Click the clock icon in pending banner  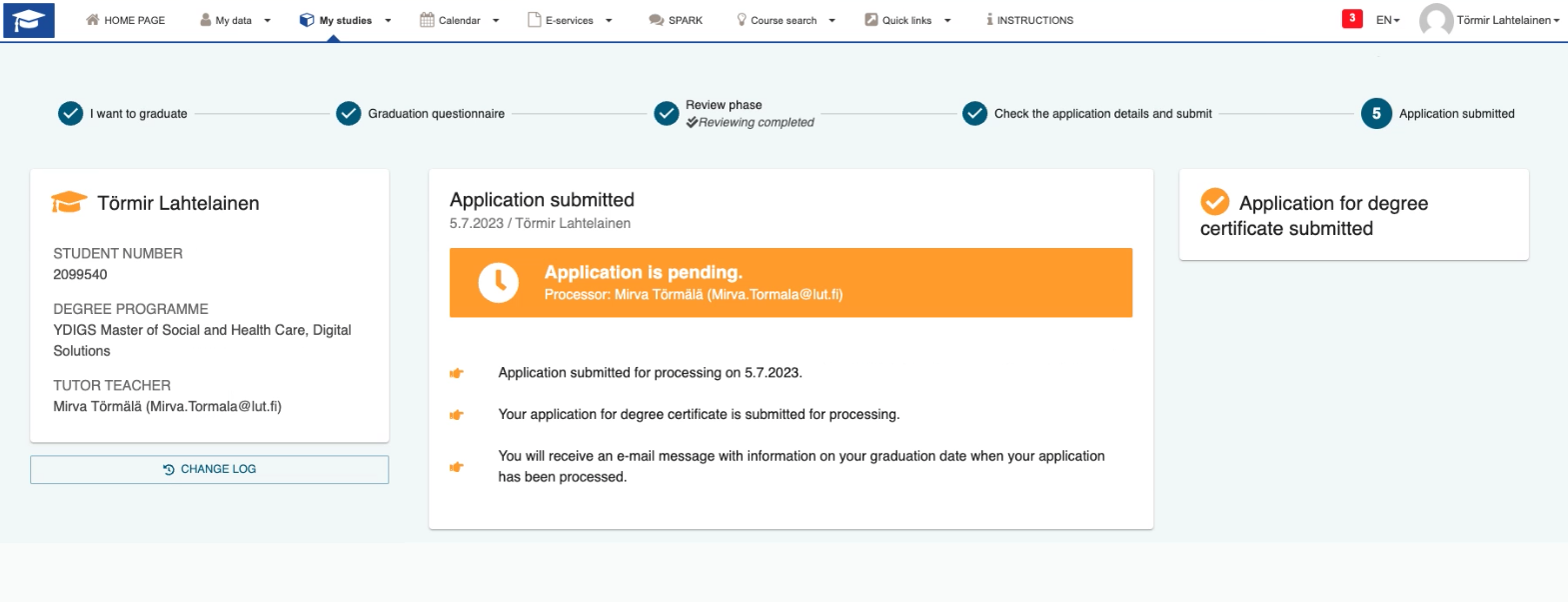(498, 283)
